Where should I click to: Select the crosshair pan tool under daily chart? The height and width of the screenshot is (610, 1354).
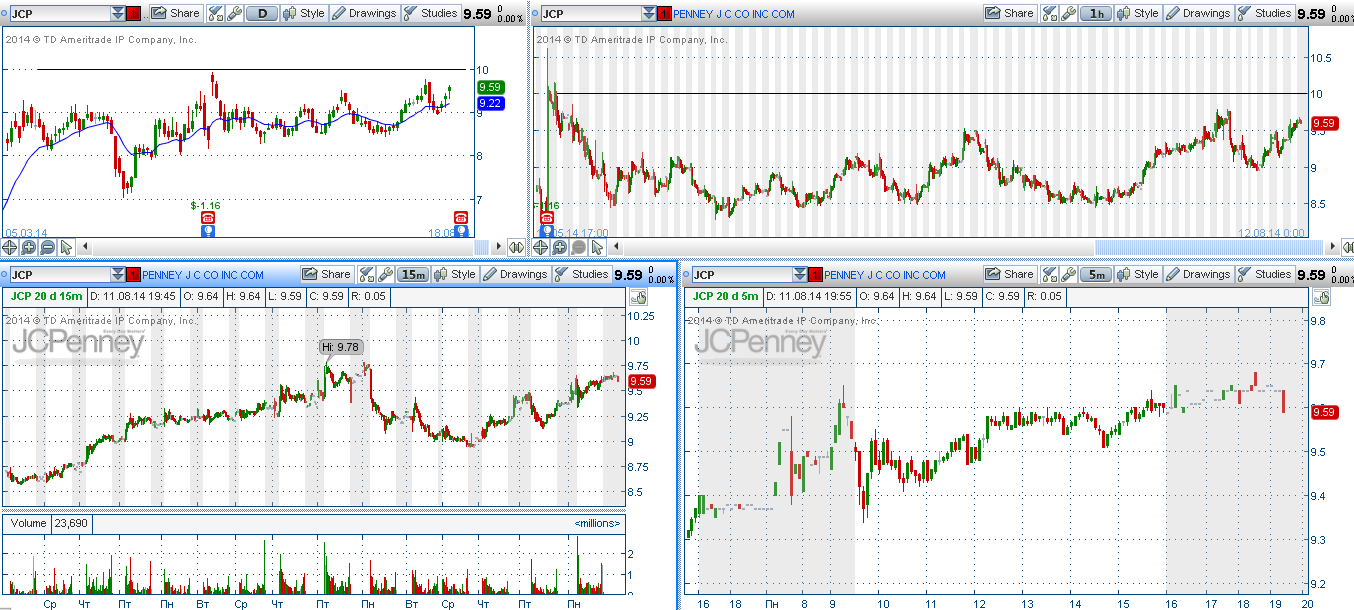pyautogui.click(x=10, y=247)
